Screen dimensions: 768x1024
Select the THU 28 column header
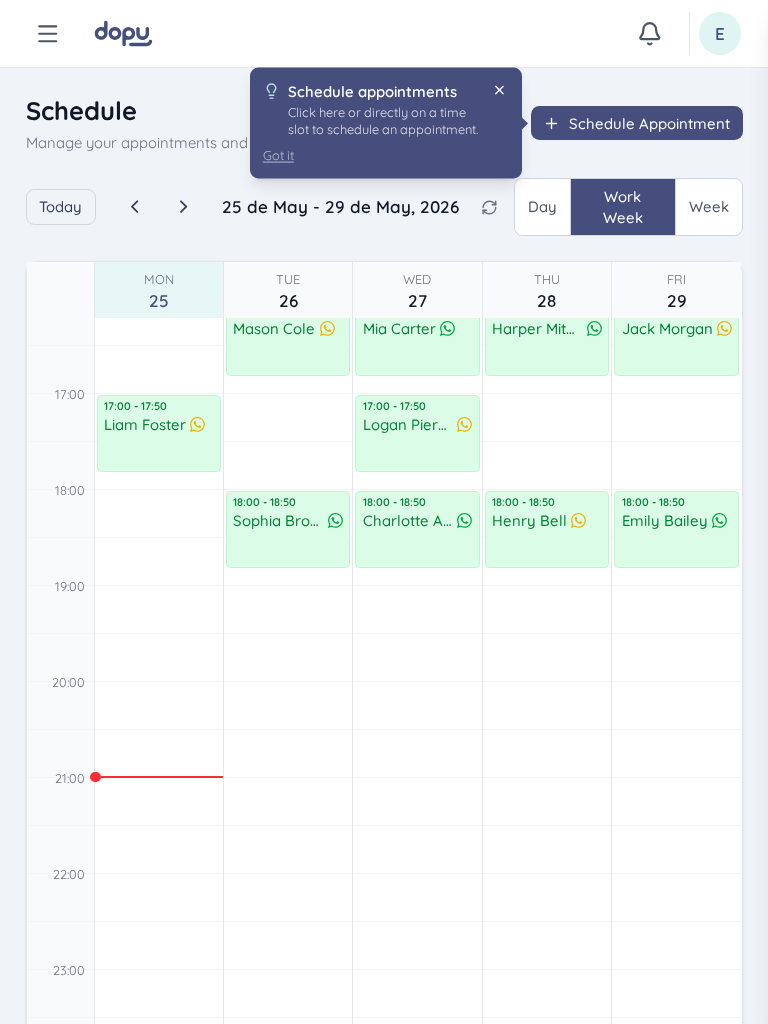coord(547,291)
